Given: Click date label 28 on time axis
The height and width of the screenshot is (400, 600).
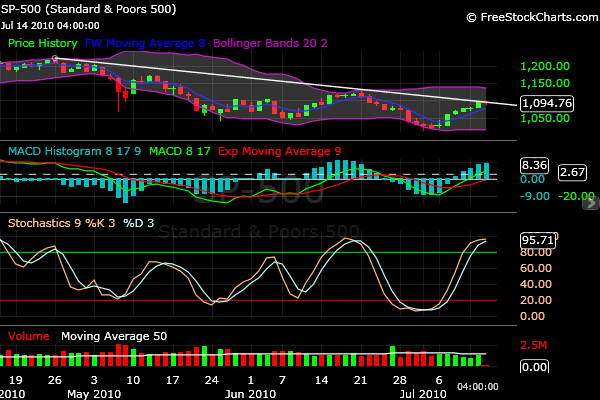Looking at the screenshot, I should (x=399, y=380).
